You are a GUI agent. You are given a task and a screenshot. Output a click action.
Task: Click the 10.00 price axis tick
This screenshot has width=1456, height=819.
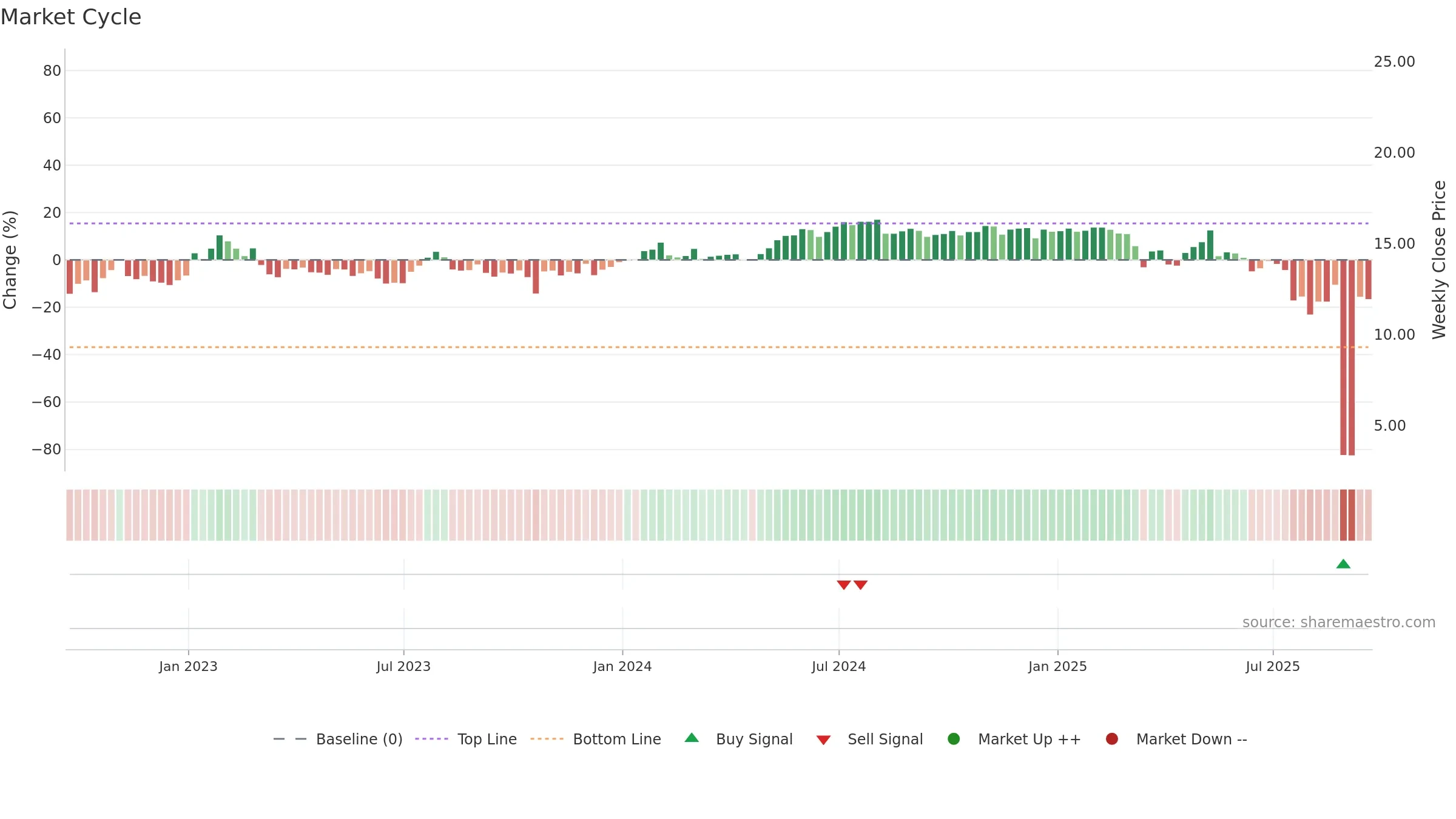coord(1394,335)
